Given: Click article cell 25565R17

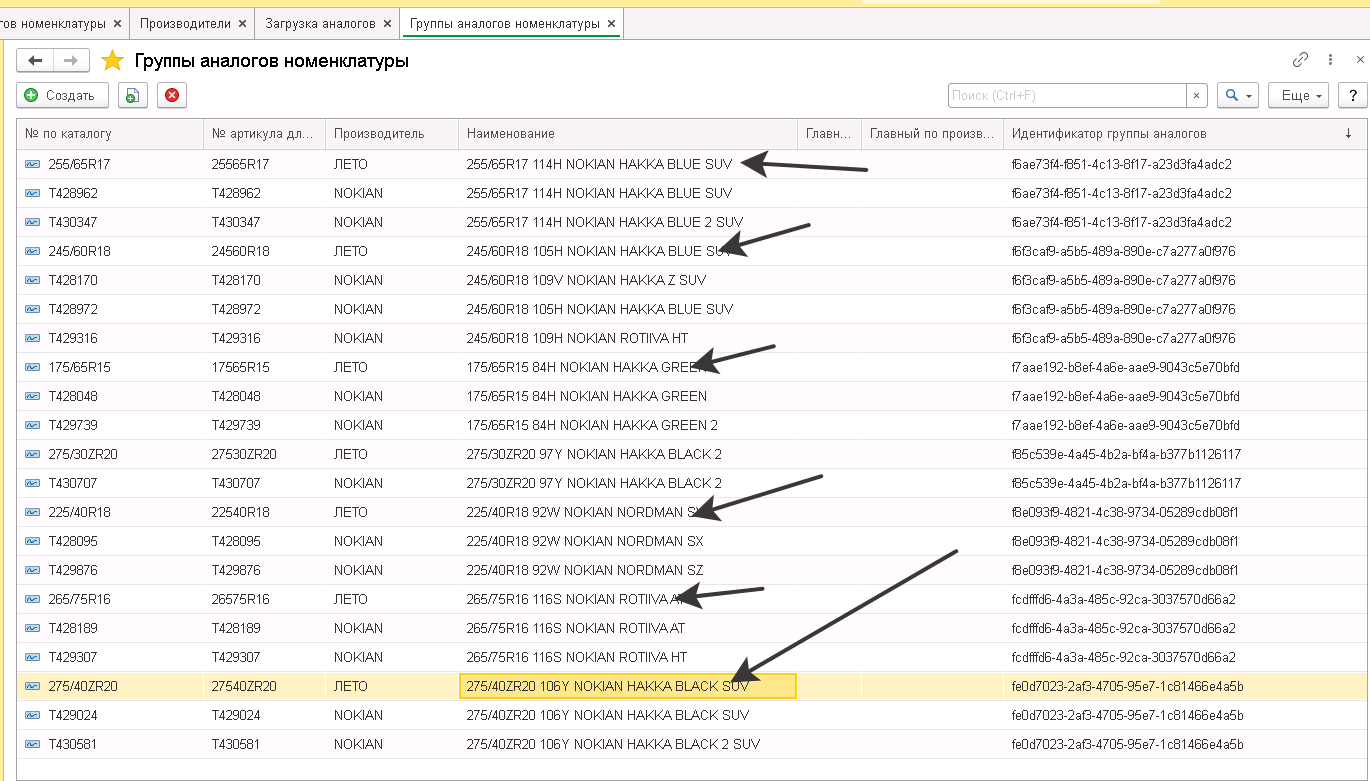Looking at the screenshot, I should 264,163.
